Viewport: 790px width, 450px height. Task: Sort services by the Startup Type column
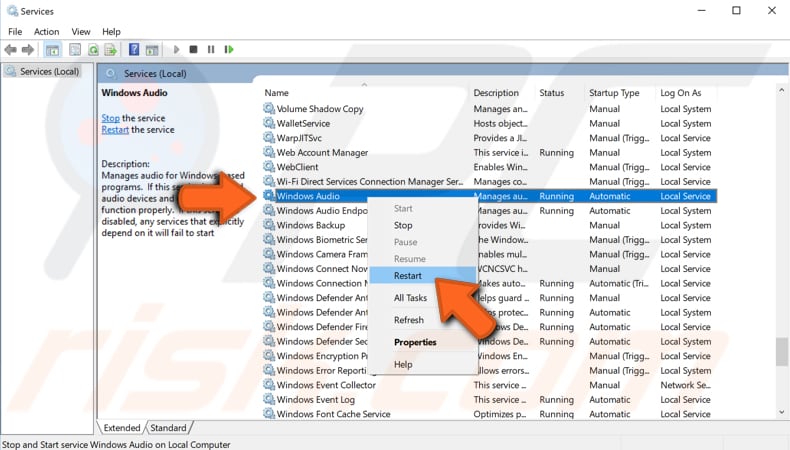[x=614, y=93]
